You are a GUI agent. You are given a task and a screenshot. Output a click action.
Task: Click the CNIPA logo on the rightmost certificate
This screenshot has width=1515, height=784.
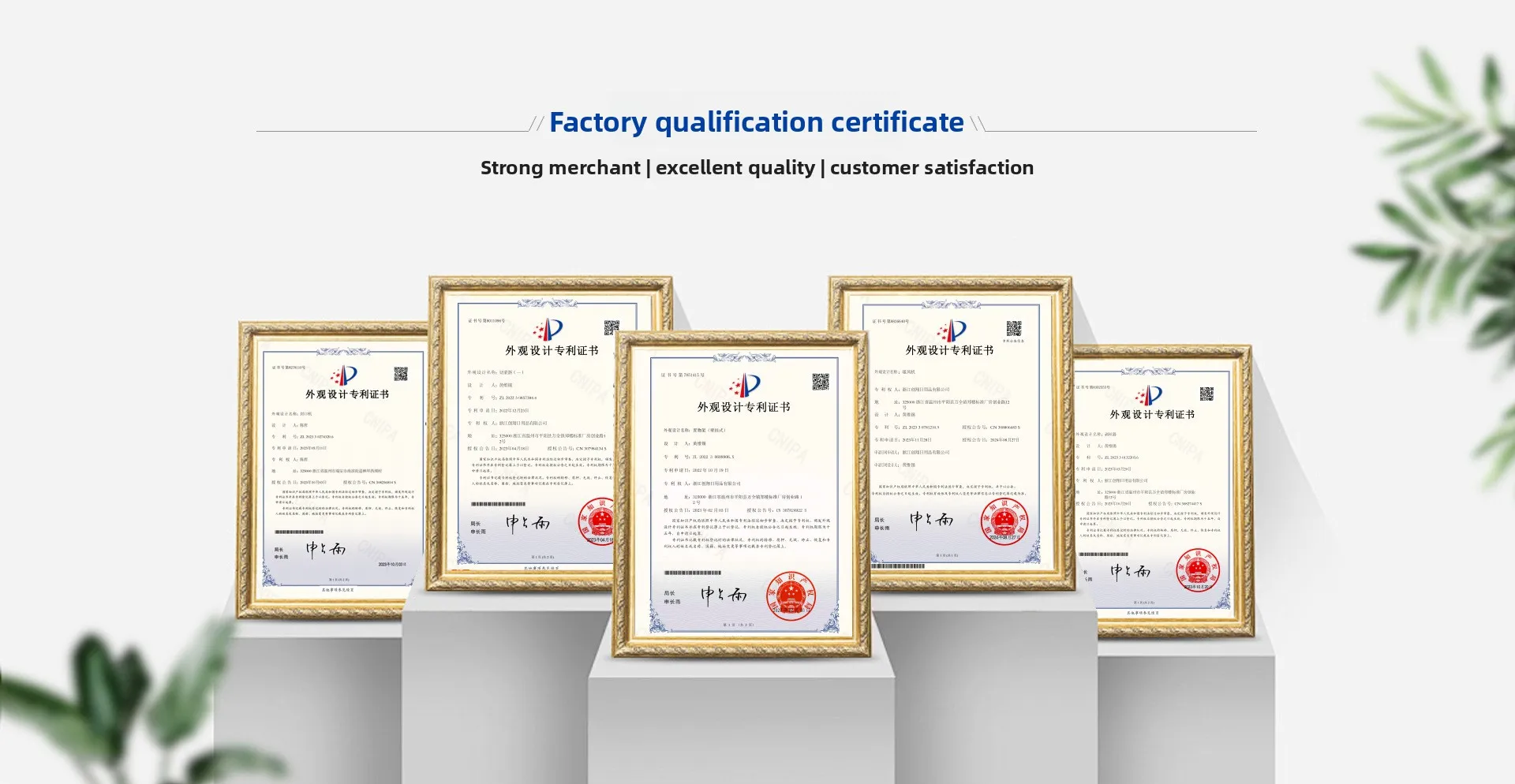pos(1148,395)
